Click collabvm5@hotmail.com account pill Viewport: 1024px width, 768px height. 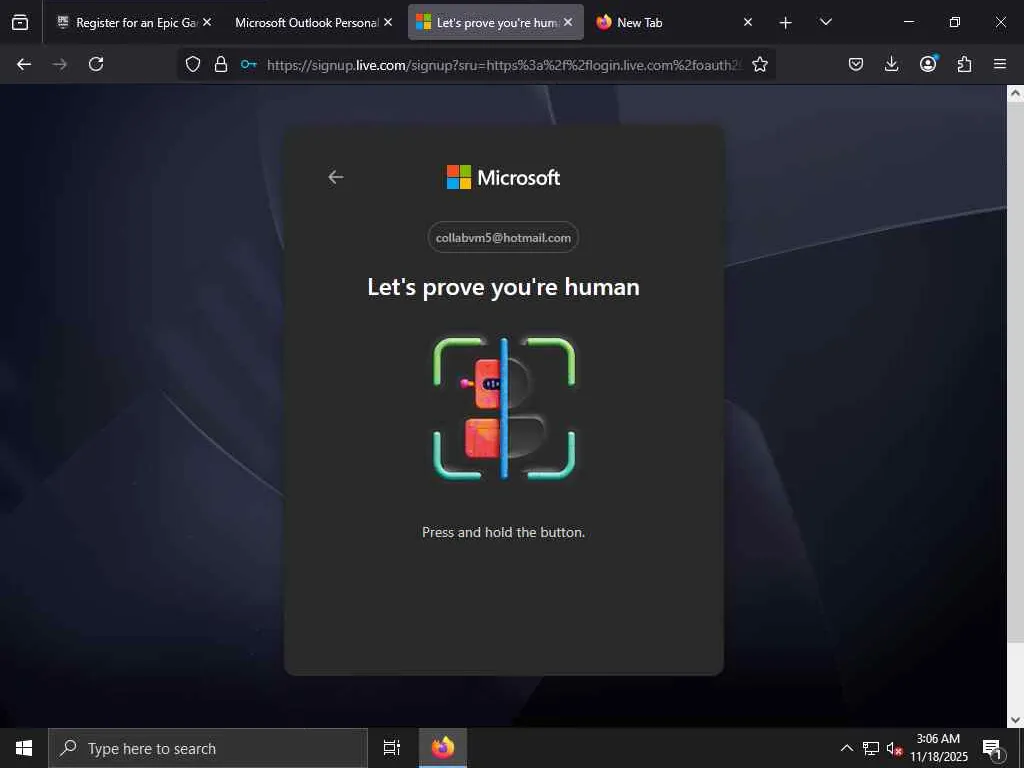click(503, 238)
